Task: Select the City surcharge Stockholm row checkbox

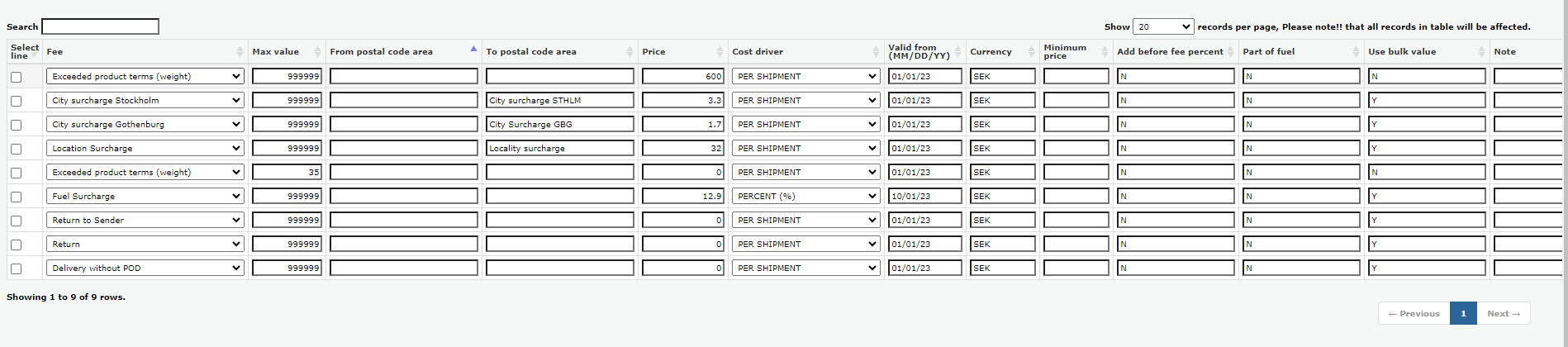Action: (x=16, y=101)
